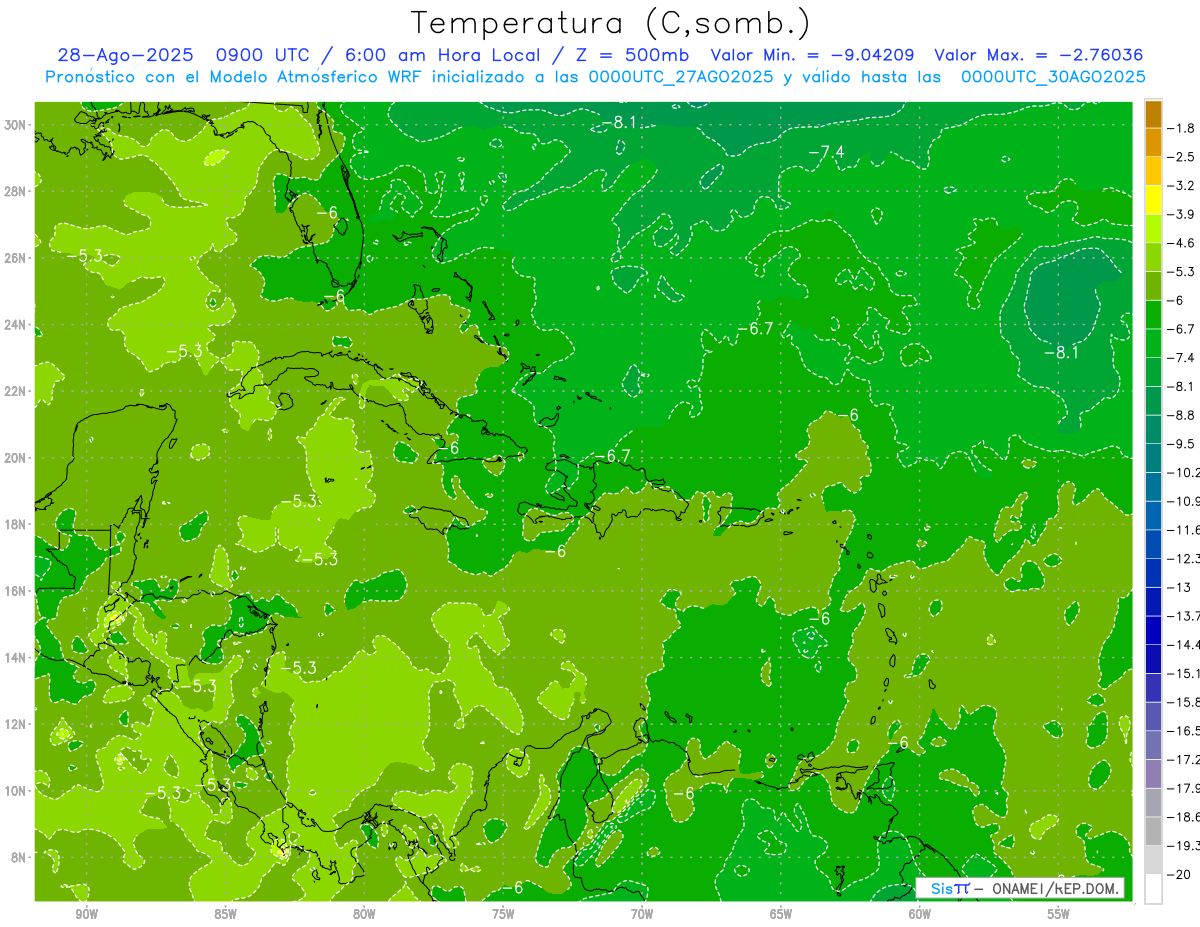
Task: Click the "Valor Min. = -9.04209" readout
Action: (x=813, y=55)
